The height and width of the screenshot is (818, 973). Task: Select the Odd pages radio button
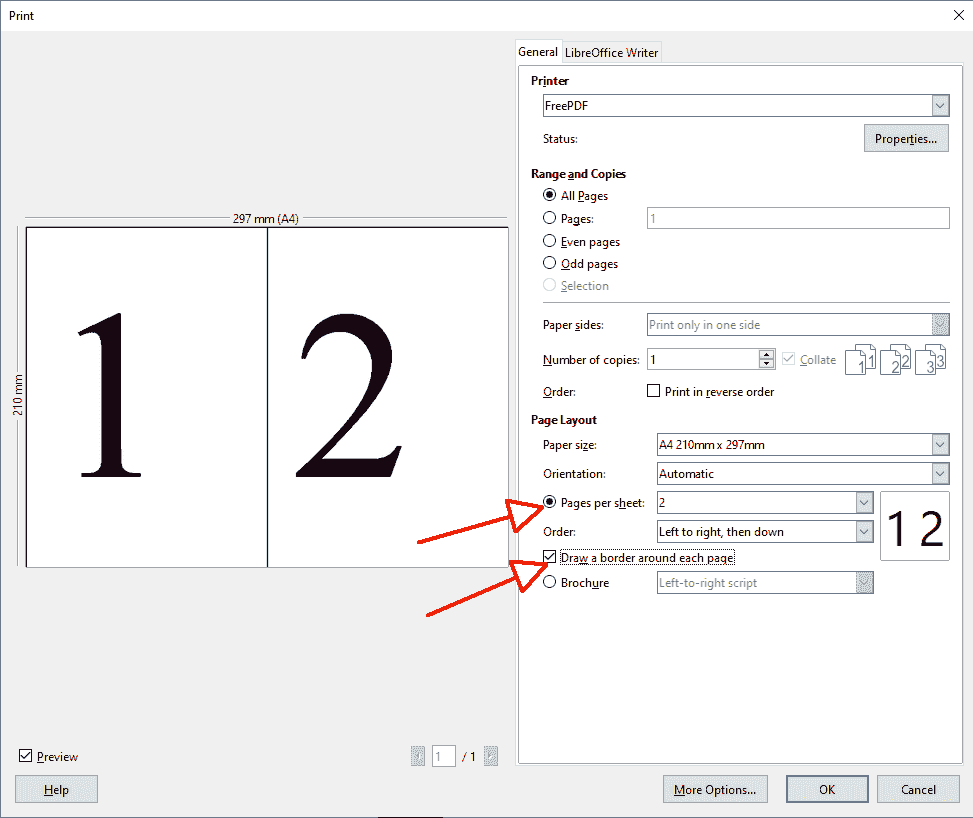(x=549, y=263)
